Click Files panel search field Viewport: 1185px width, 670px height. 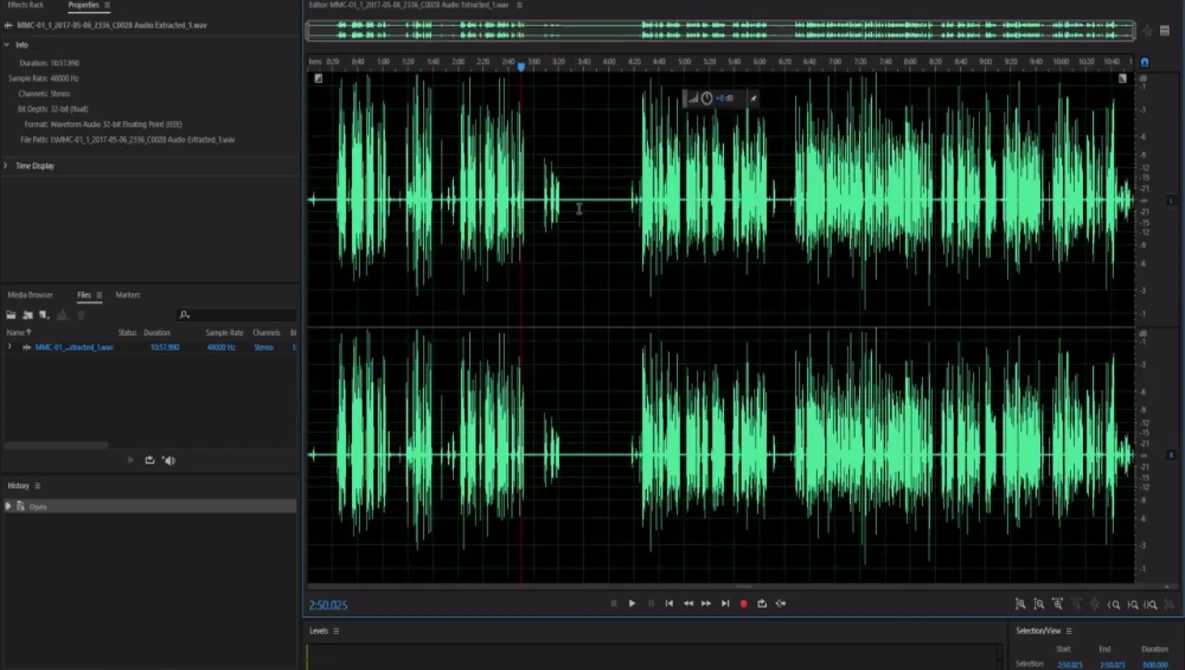(237, 314)
